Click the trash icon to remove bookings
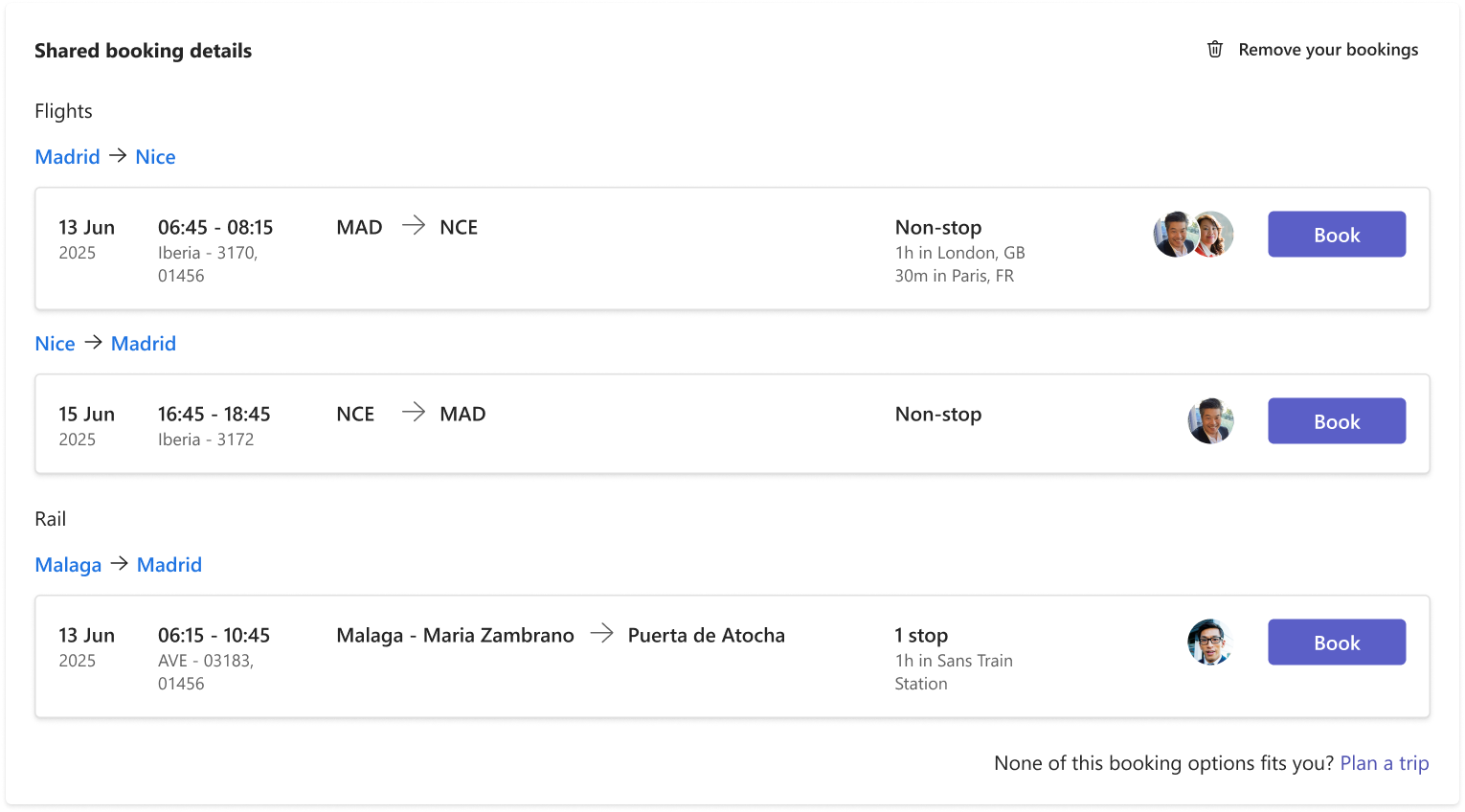 point(1215,49)
